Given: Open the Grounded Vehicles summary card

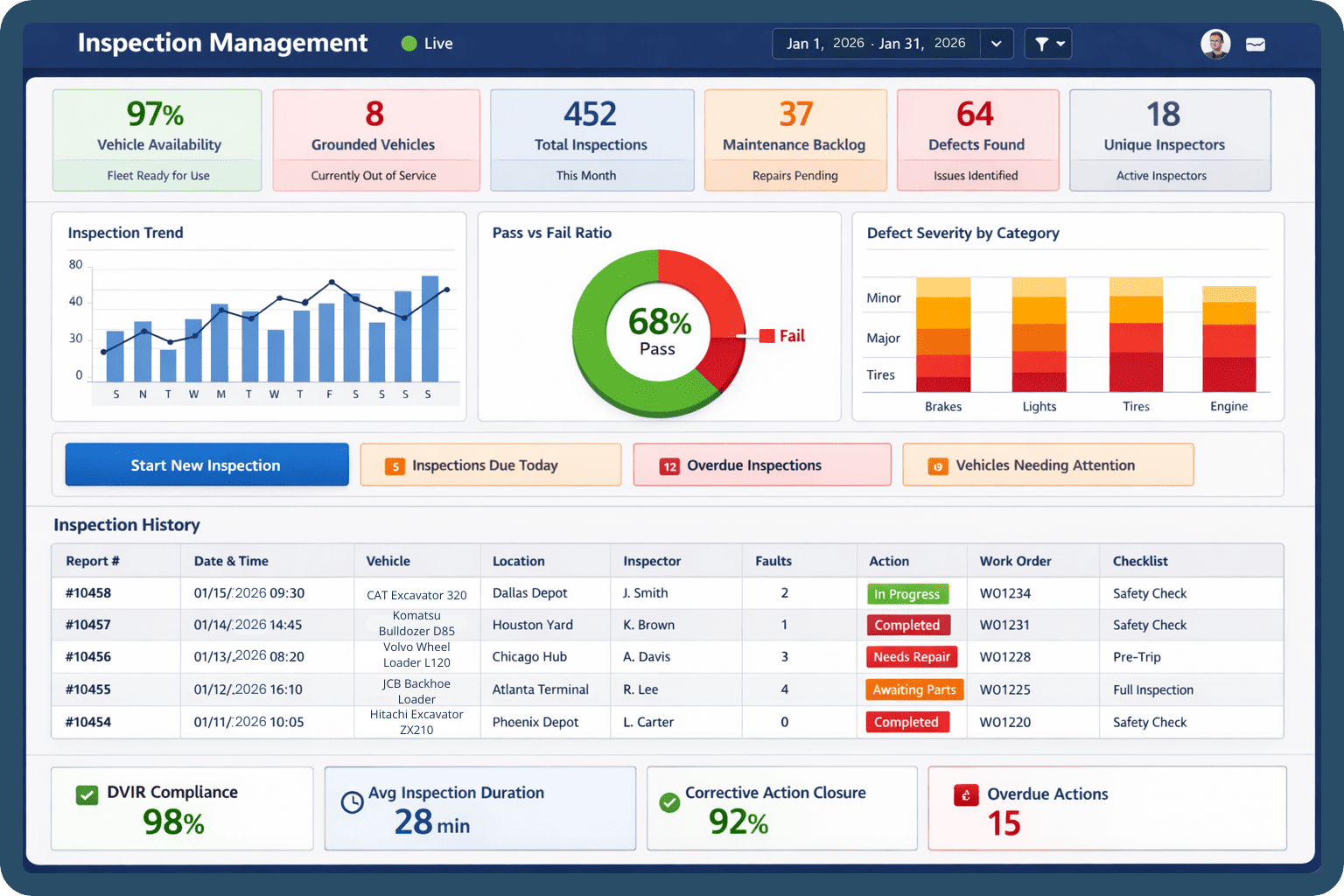Looking at the screenshot, I should click(375, 140).
